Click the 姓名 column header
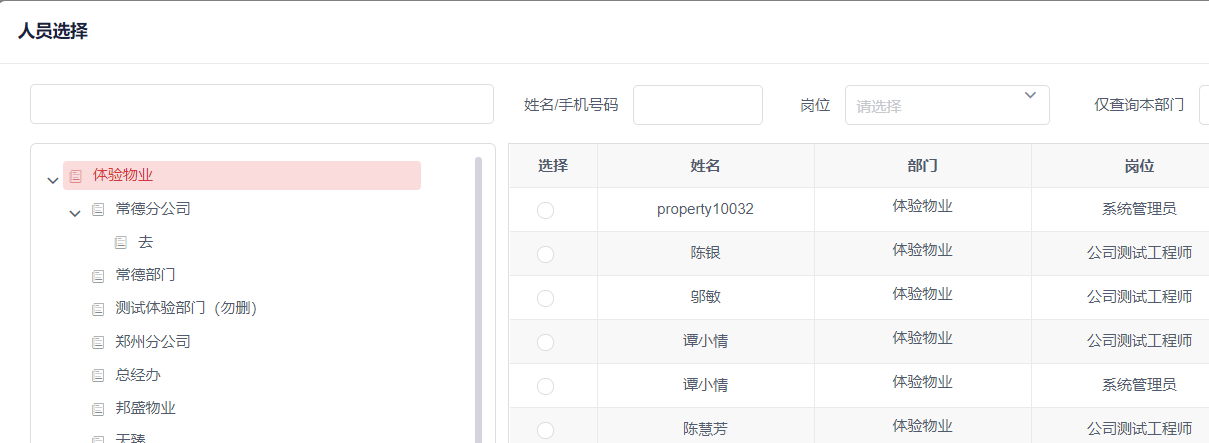The image size is (1209, 443). (x=705, y=166)
